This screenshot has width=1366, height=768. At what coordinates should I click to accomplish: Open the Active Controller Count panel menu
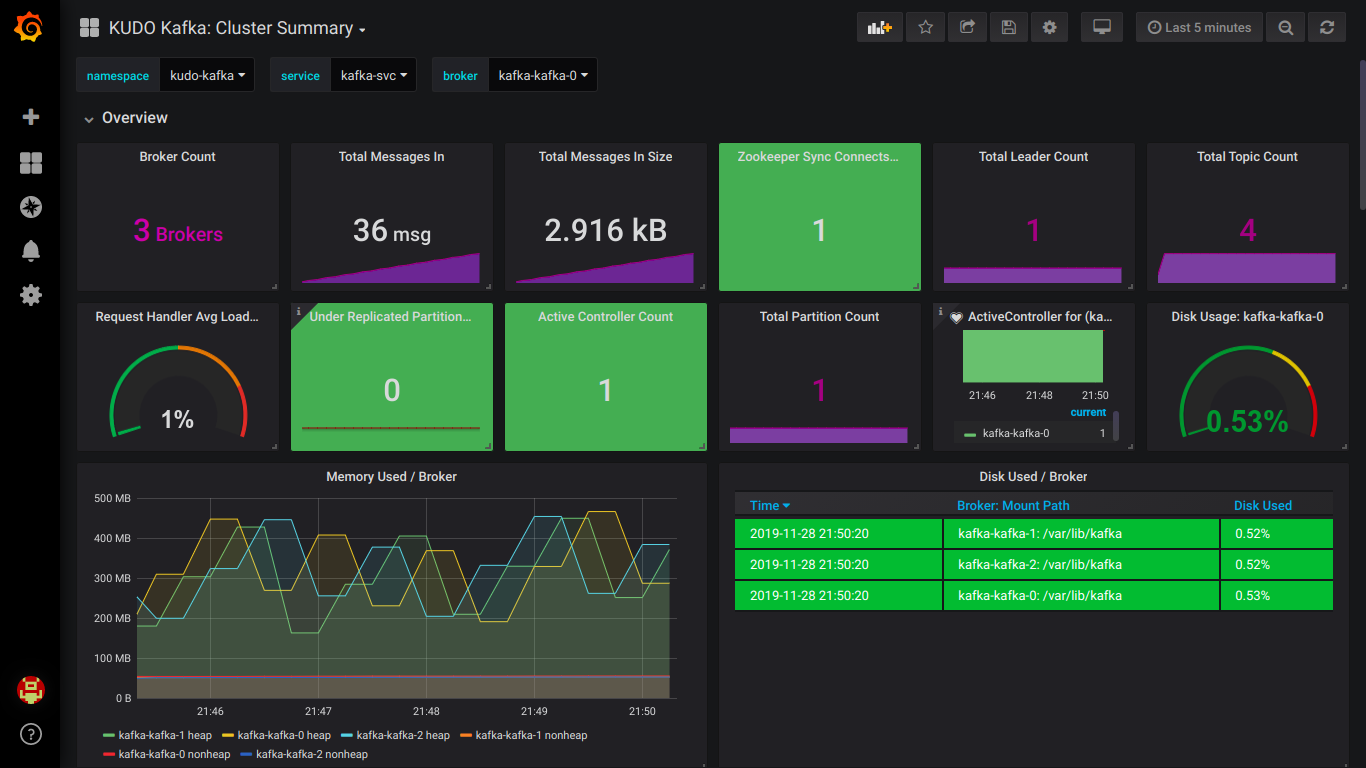[605, 317]
